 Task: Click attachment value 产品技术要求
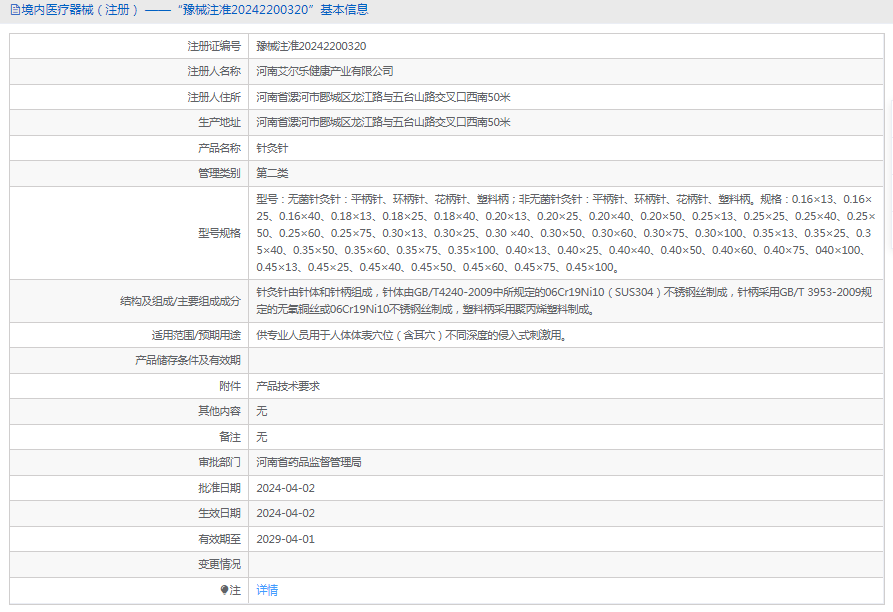[288, 386]
